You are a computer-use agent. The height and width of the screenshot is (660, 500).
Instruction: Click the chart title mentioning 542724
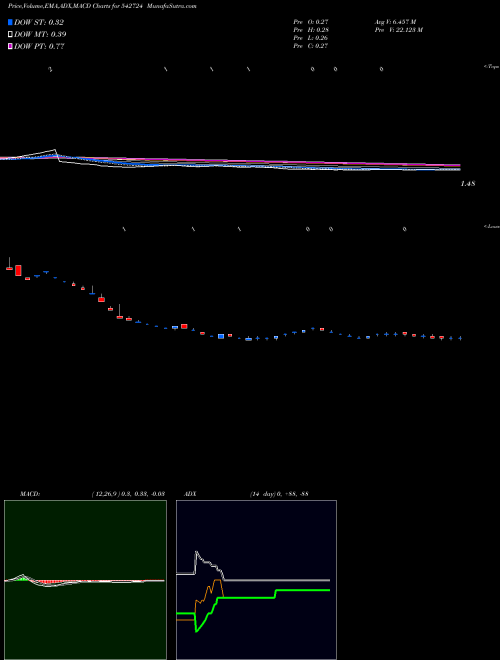102,6
